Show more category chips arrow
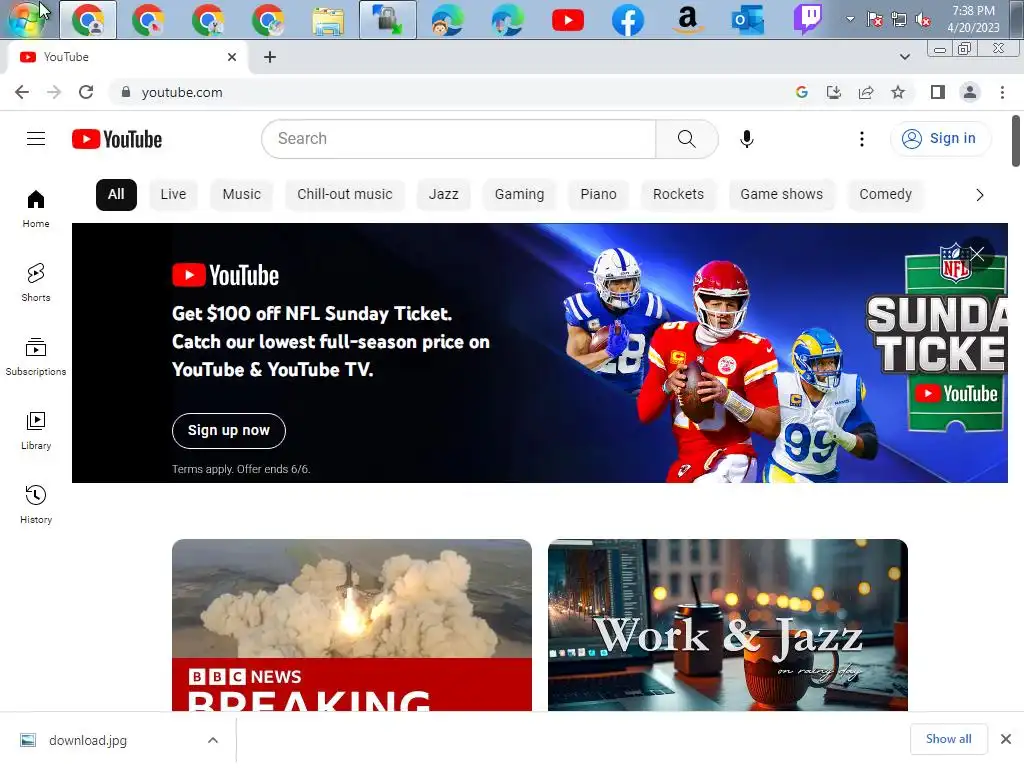This screenshot has width=1024, height=768. point(979,195)
